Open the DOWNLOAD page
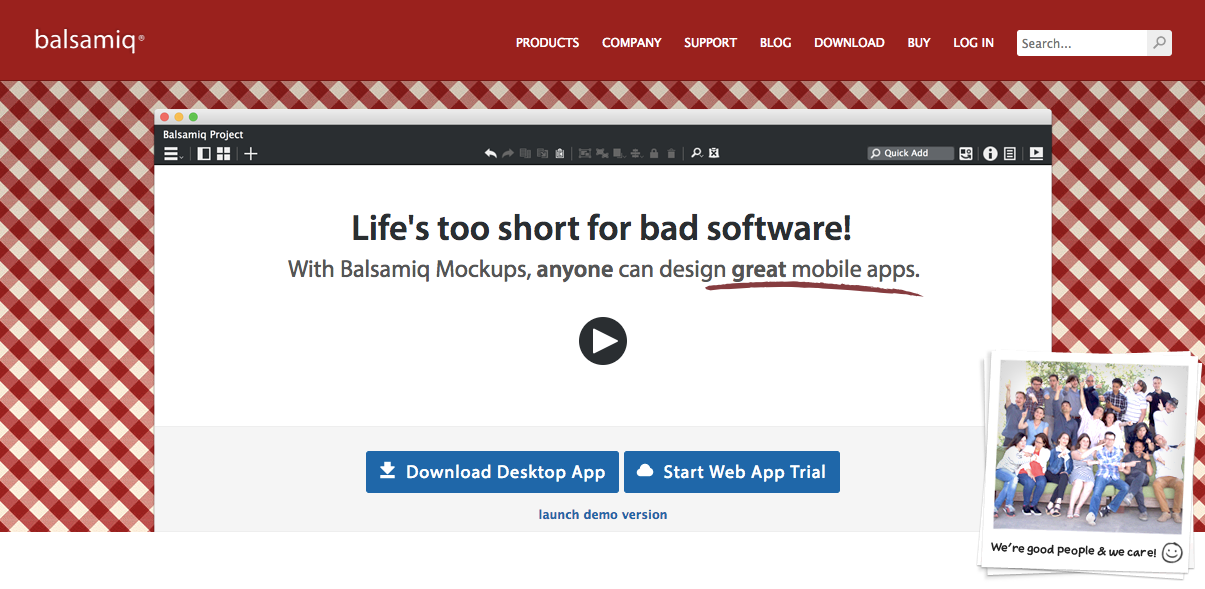Image resolution: width=1205 pixels, height=589 pixels. [x=849, y=43]
